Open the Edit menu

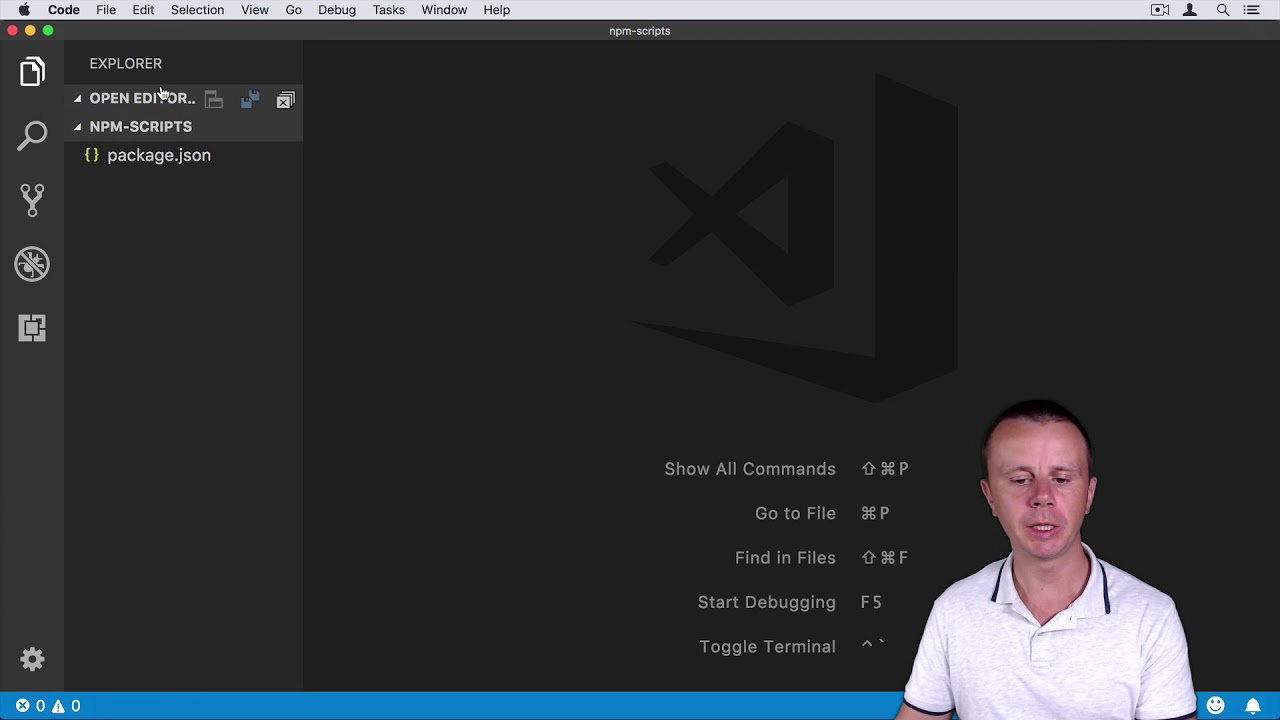coord(143,10)
